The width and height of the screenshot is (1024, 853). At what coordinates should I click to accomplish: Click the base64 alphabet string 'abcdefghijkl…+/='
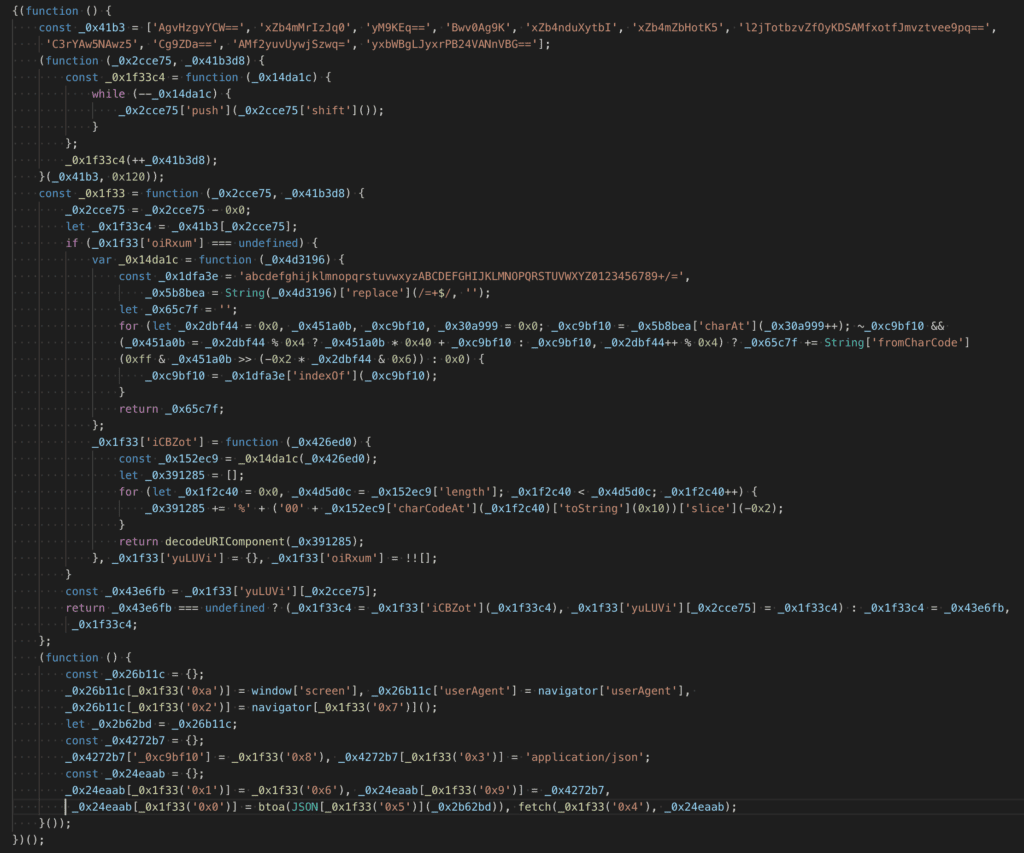coord(461,276)
